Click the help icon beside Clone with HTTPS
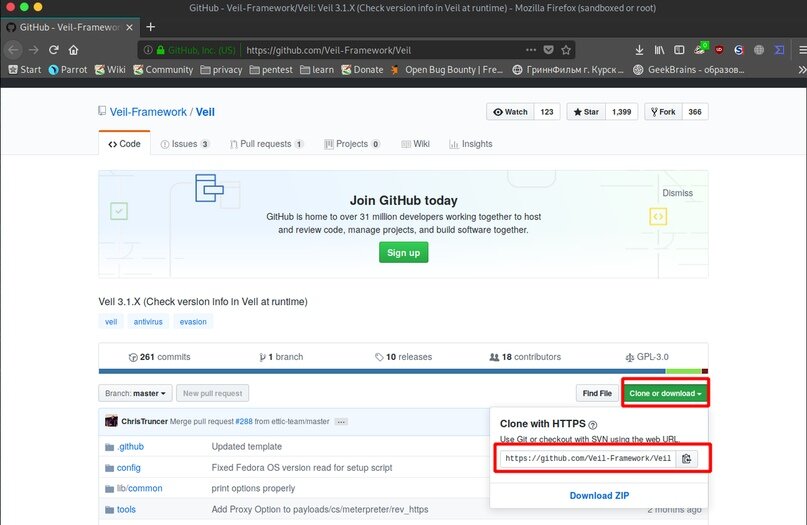Viewport: 807px width, 525px height. tap(592, 425)
